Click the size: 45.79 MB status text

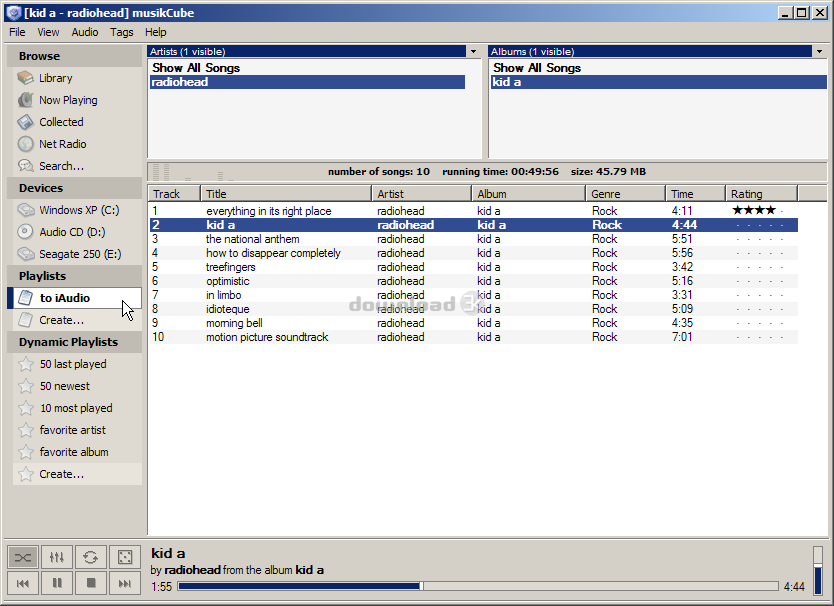point(608,171)
